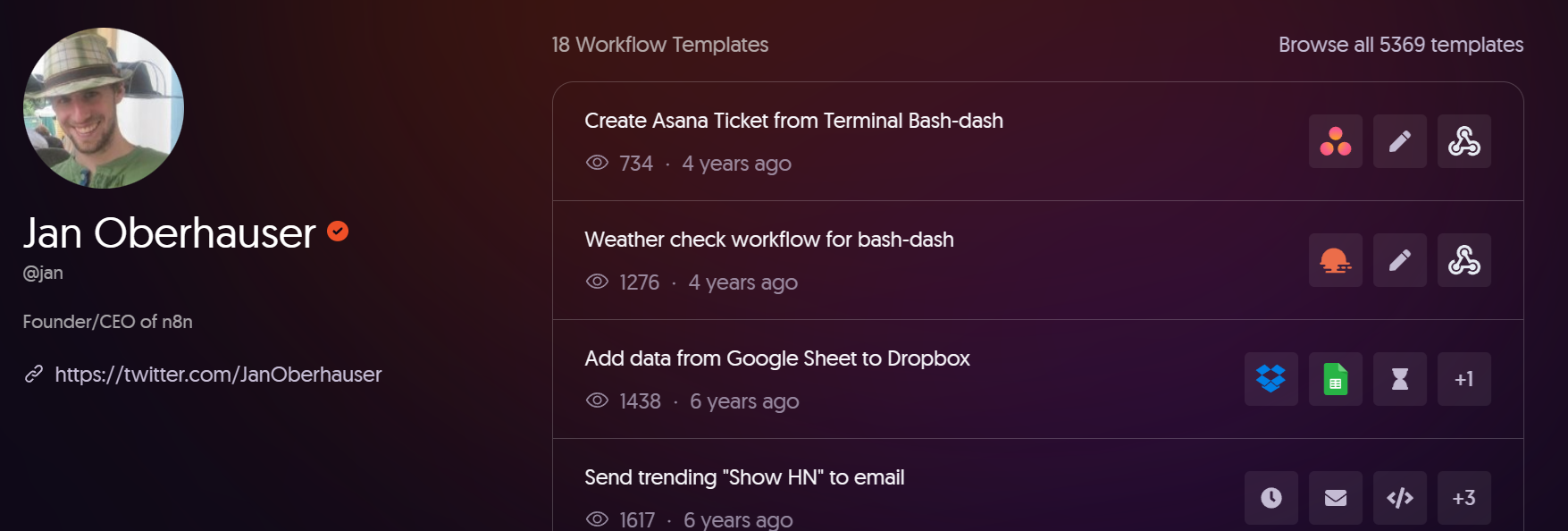Click pencil icon in Weather check row
The height and width of the screenshot is (531, 1568).
(1399, 260)
